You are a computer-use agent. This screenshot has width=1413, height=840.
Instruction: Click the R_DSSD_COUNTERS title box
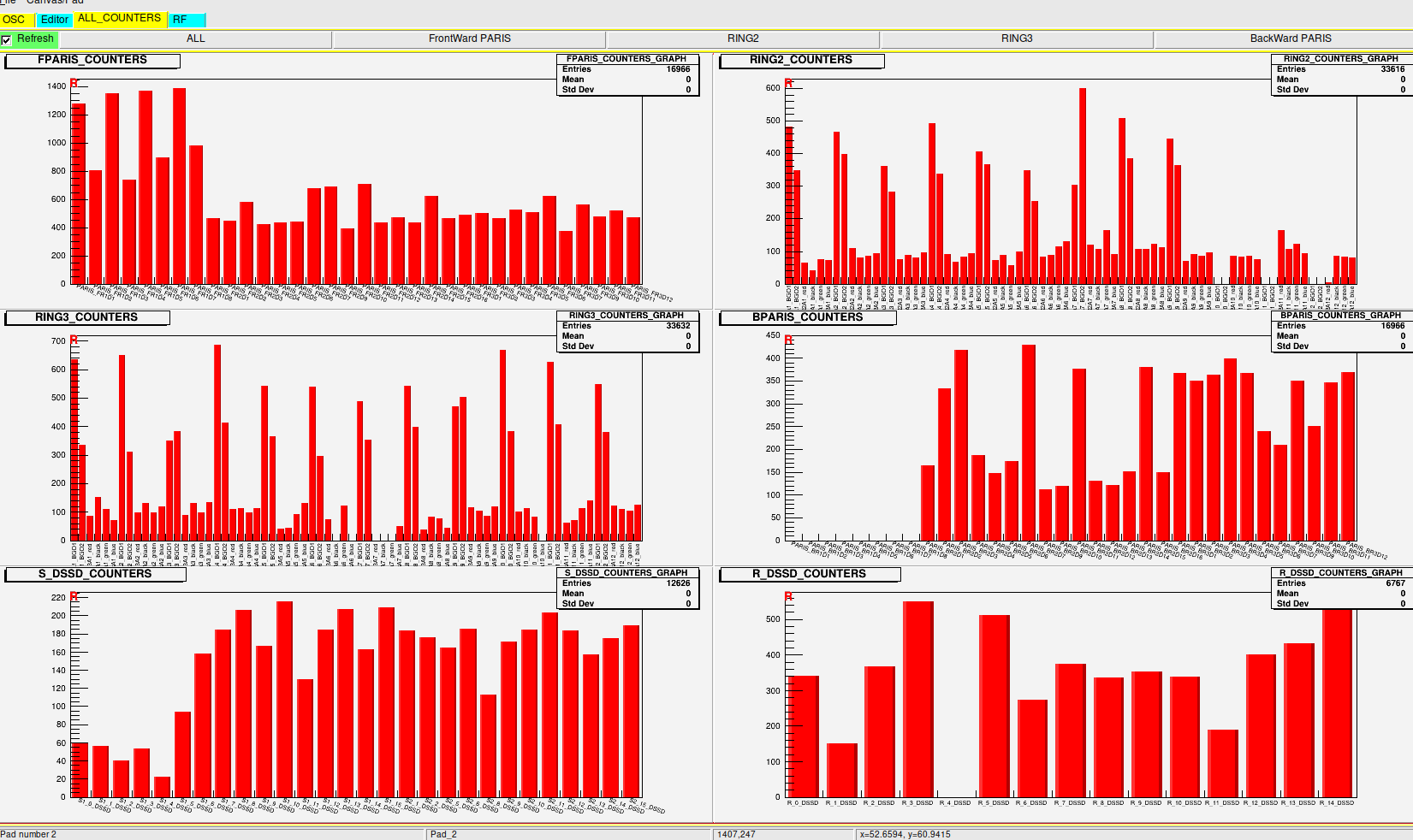pyautogui.click(x=810, y=574)
